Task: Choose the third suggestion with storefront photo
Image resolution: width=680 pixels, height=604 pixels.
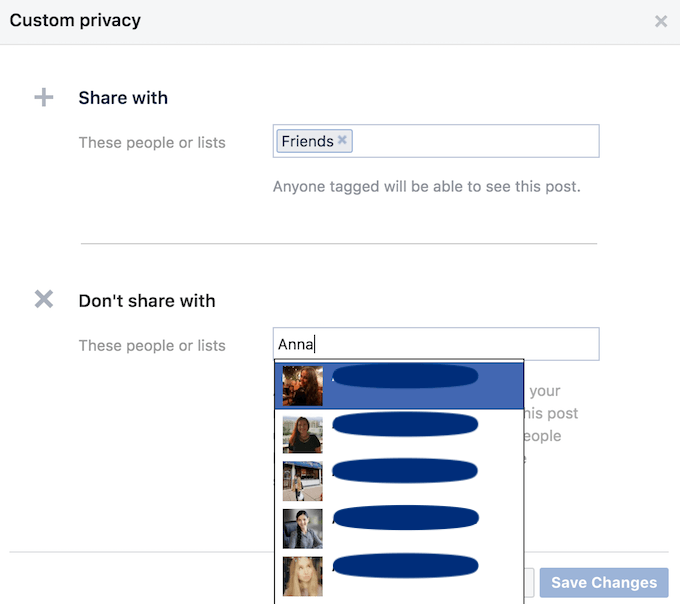Action: pyautogui.click(x=399, y=481)
